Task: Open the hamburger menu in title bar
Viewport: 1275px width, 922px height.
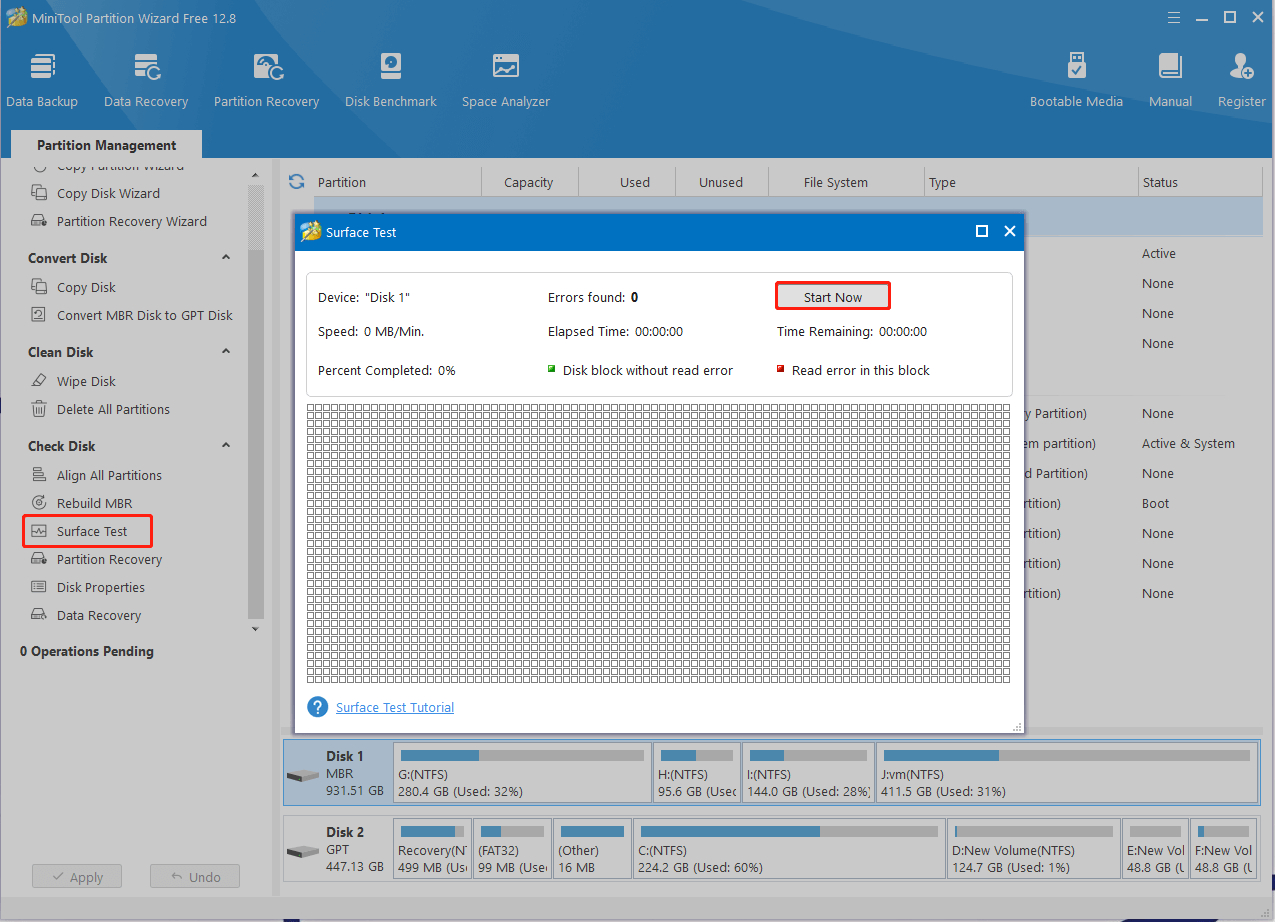Action: click(x=1175, y=17)
